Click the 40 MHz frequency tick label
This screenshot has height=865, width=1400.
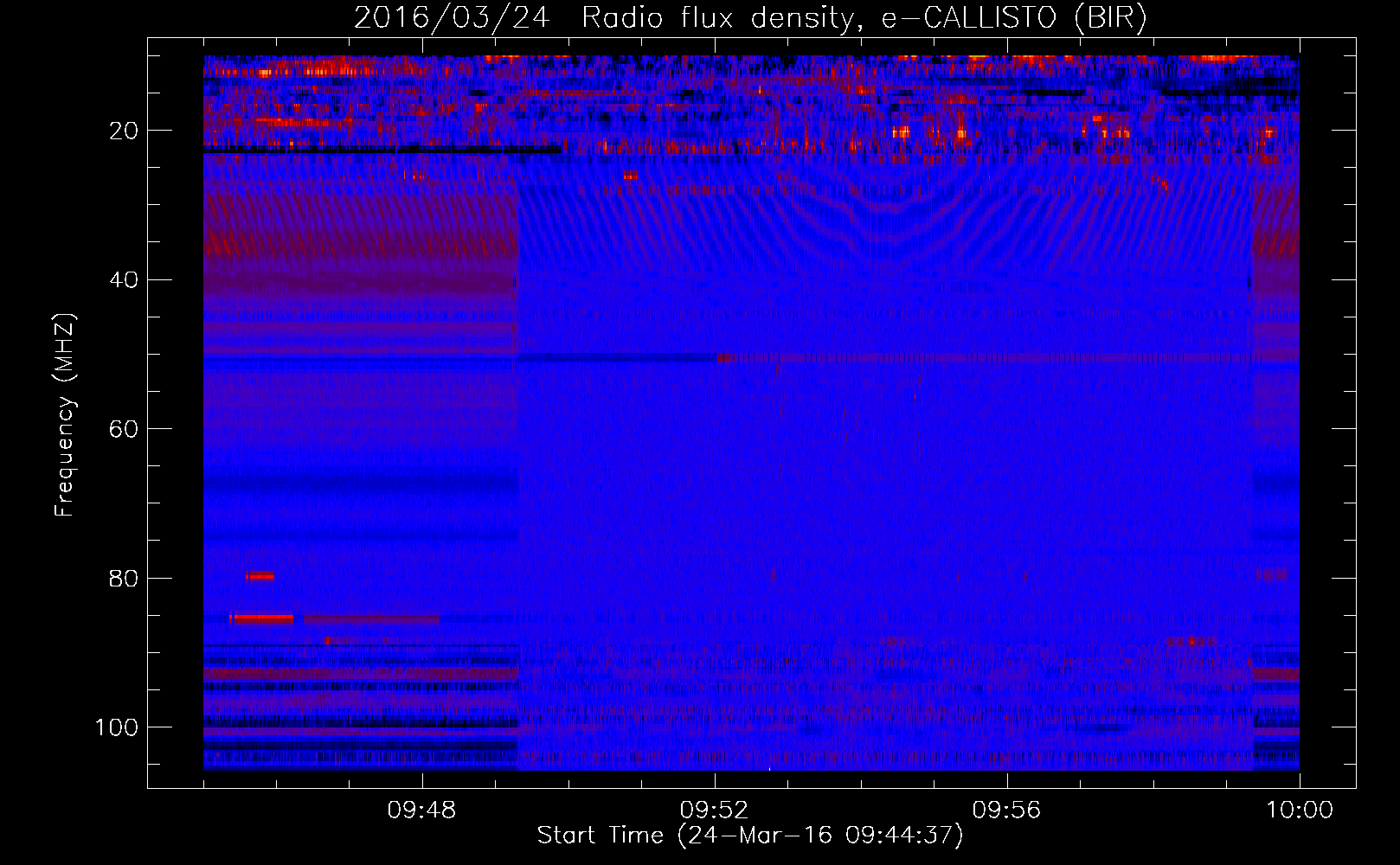pos(124,280)
